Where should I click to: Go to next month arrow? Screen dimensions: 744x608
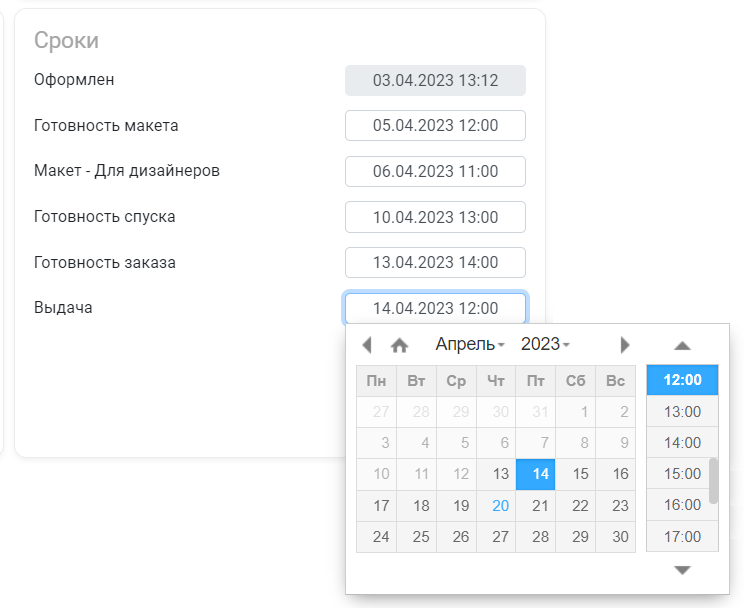[x=625, y=345]
